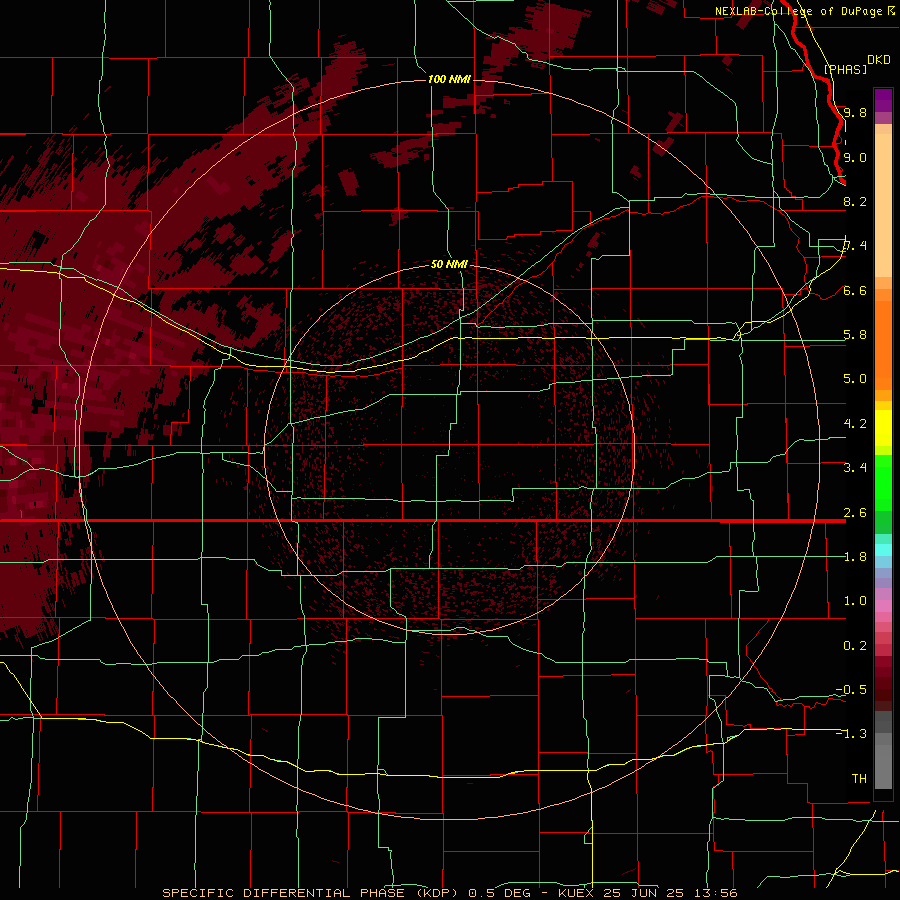Click the cyan segment of the color bar
Screen dimensions: 900x900
[x=883, y=550]
